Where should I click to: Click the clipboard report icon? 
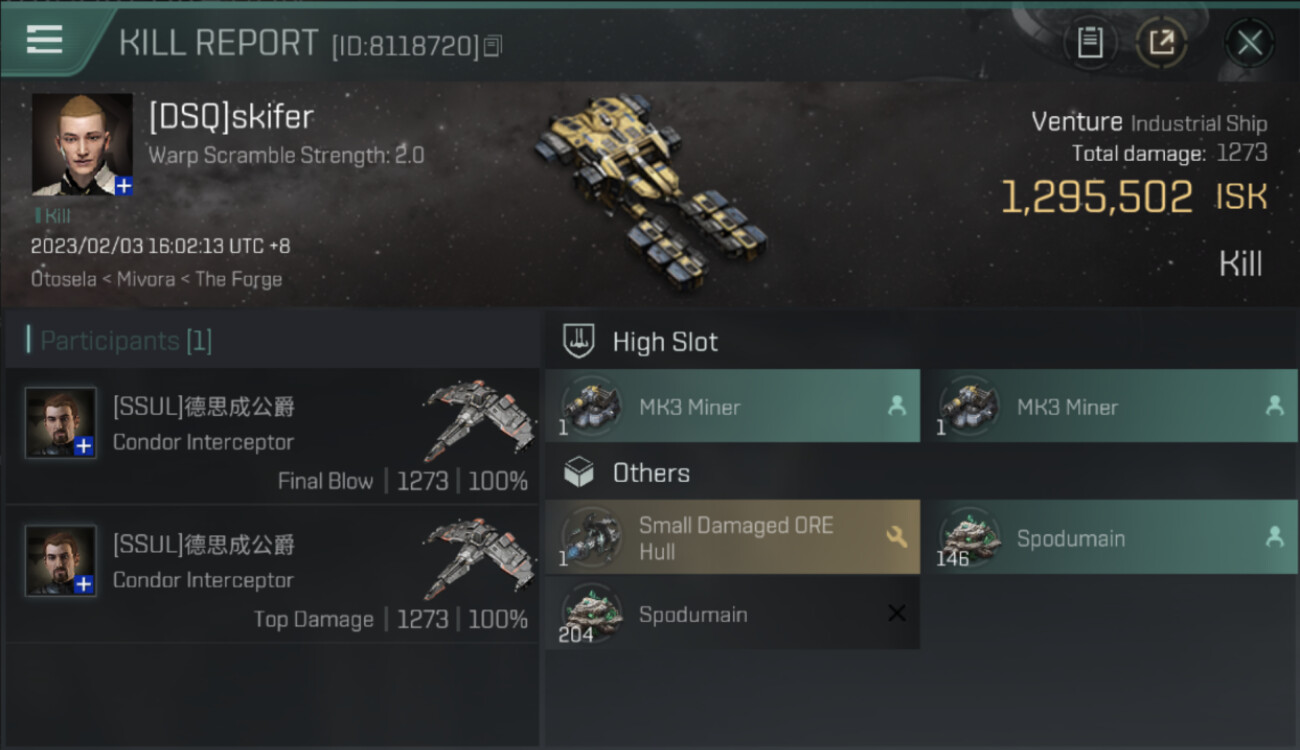pos(1090,43)
